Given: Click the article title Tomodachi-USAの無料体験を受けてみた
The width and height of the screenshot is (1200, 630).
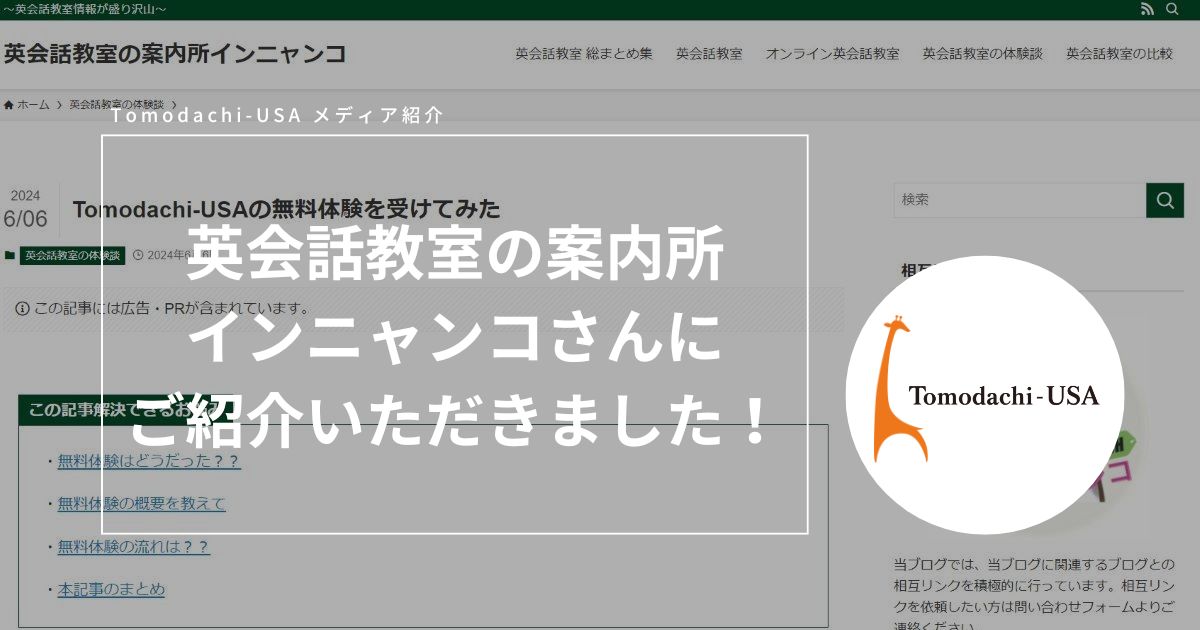Looking at the screenshot, I should pos(286,209).
